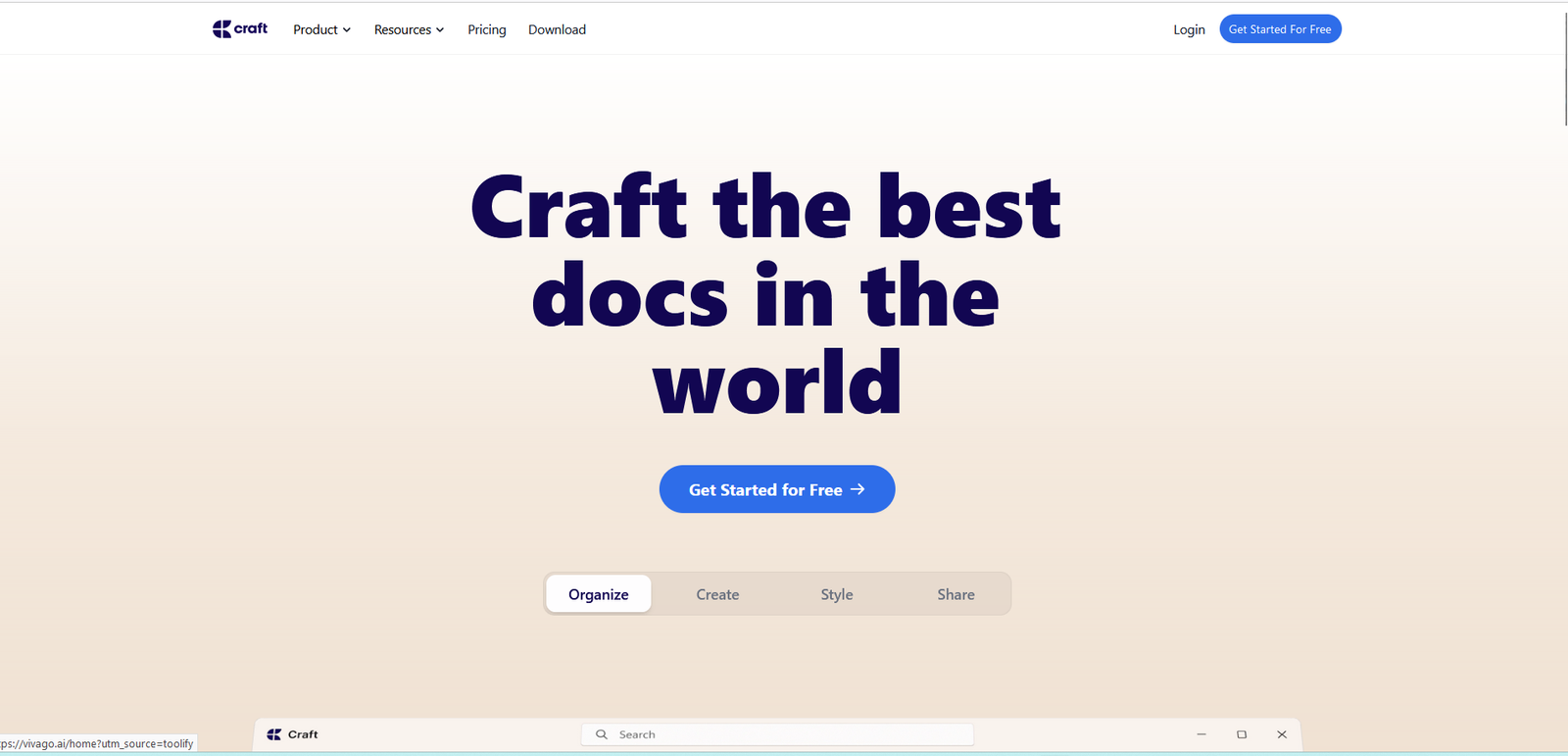Click the large hero Get Started for Free button
The image size is (1568, 756).
click(764, 489)
